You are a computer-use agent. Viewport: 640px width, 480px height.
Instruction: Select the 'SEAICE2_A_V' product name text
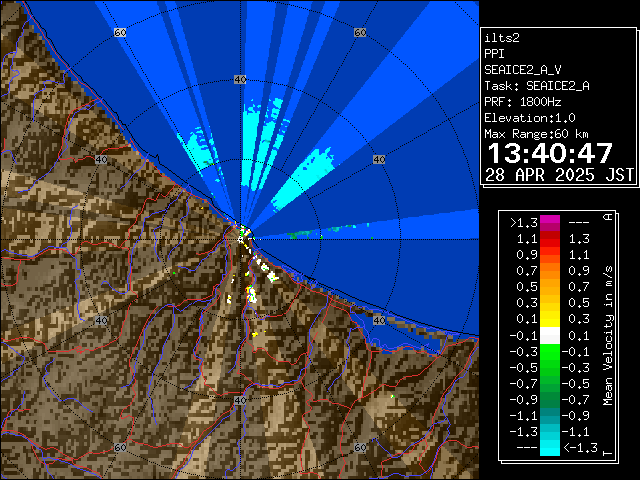[x=523, y=70]
